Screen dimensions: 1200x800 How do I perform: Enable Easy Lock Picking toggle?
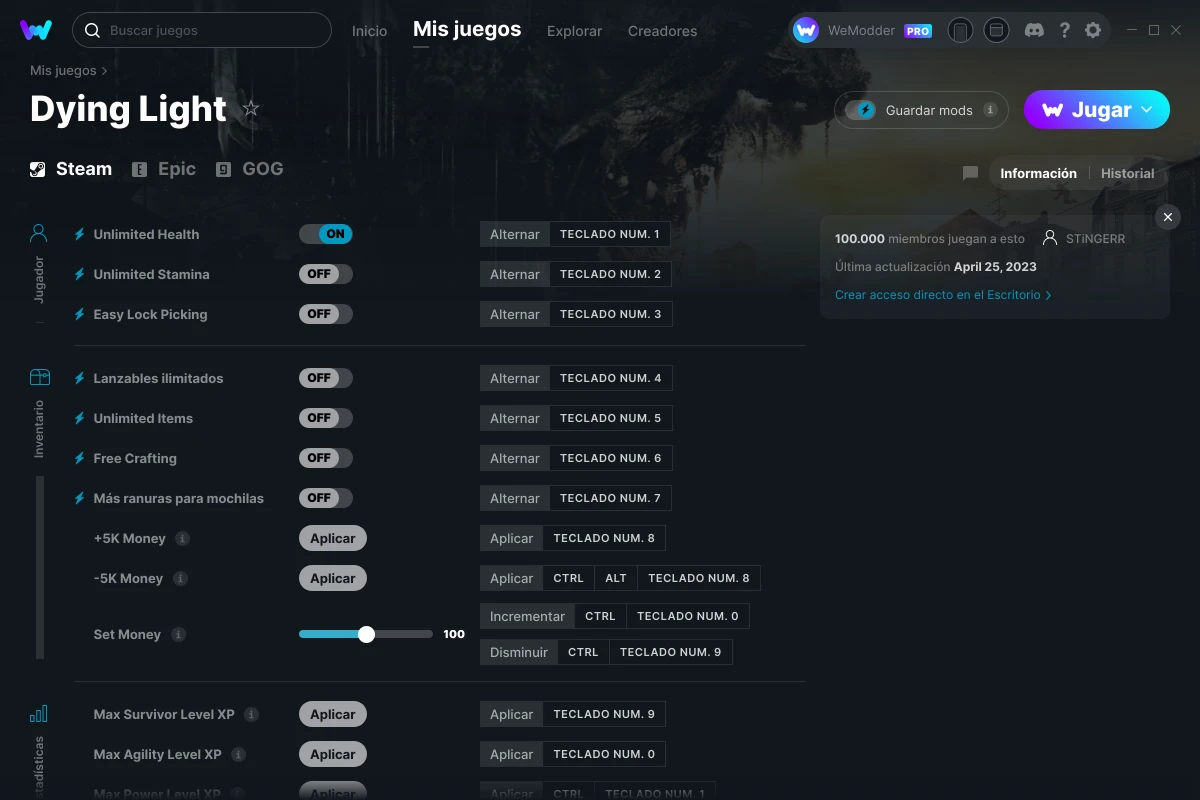click(326, 314)
